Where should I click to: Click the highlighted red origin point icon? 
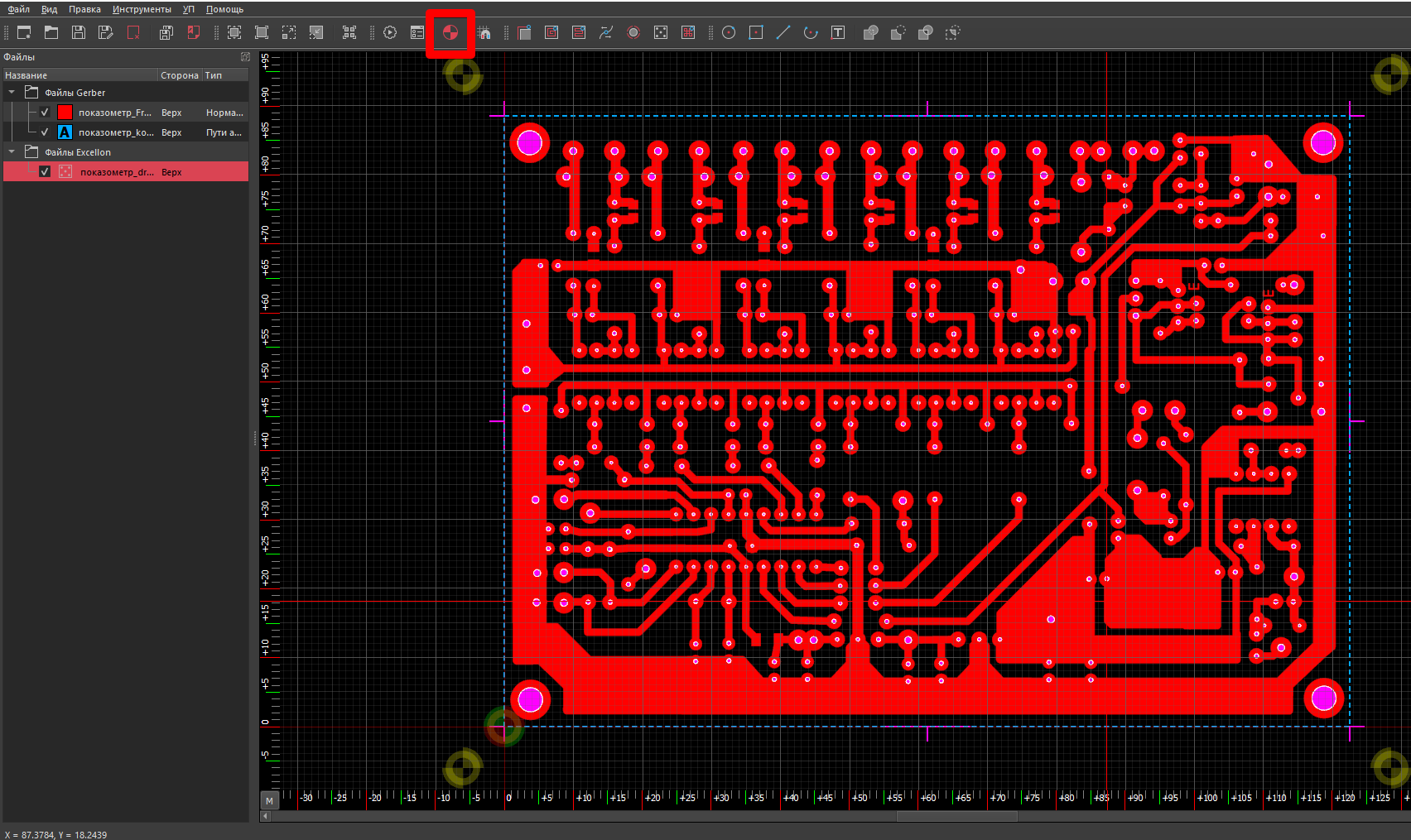tap(450, 33)
